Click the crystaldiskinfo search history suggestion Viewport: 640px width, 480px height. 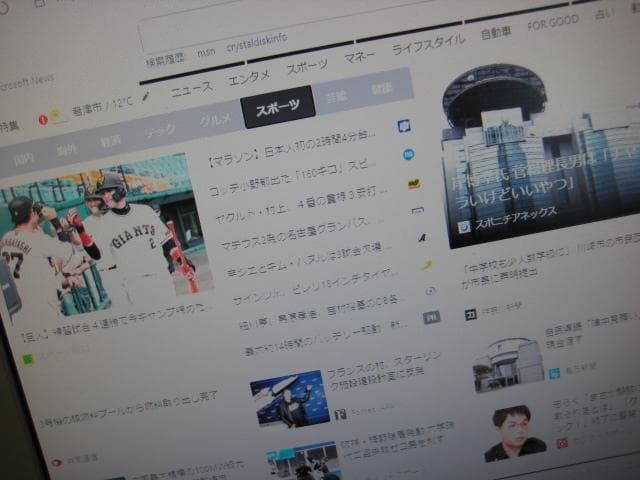pos(257,43)
